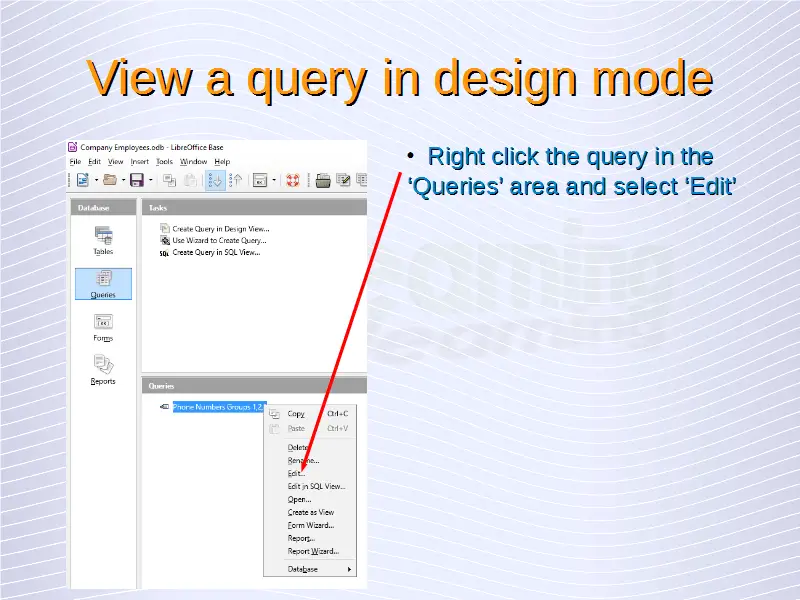Viewport: 800px width, 600px height.
Task: Click the Copy toolbar icon
Action: tap(168, 181)
